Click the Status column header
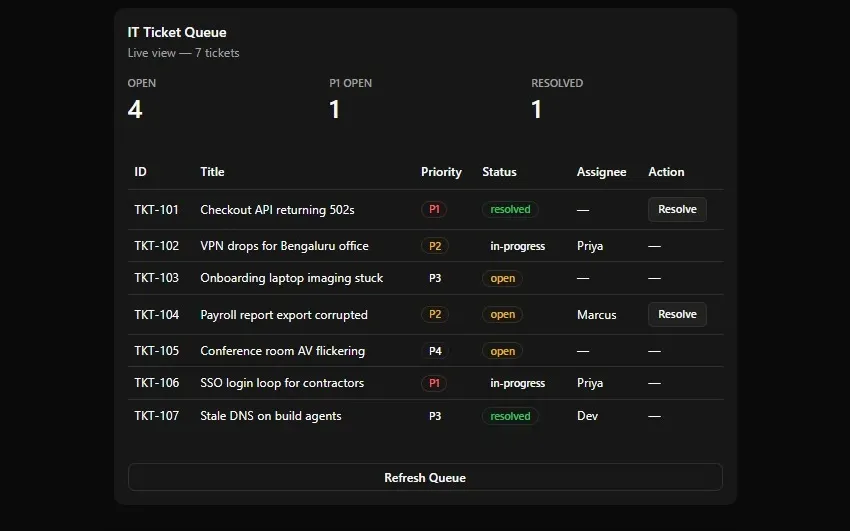This screenshot has height=531, width=850. (499, 172)
